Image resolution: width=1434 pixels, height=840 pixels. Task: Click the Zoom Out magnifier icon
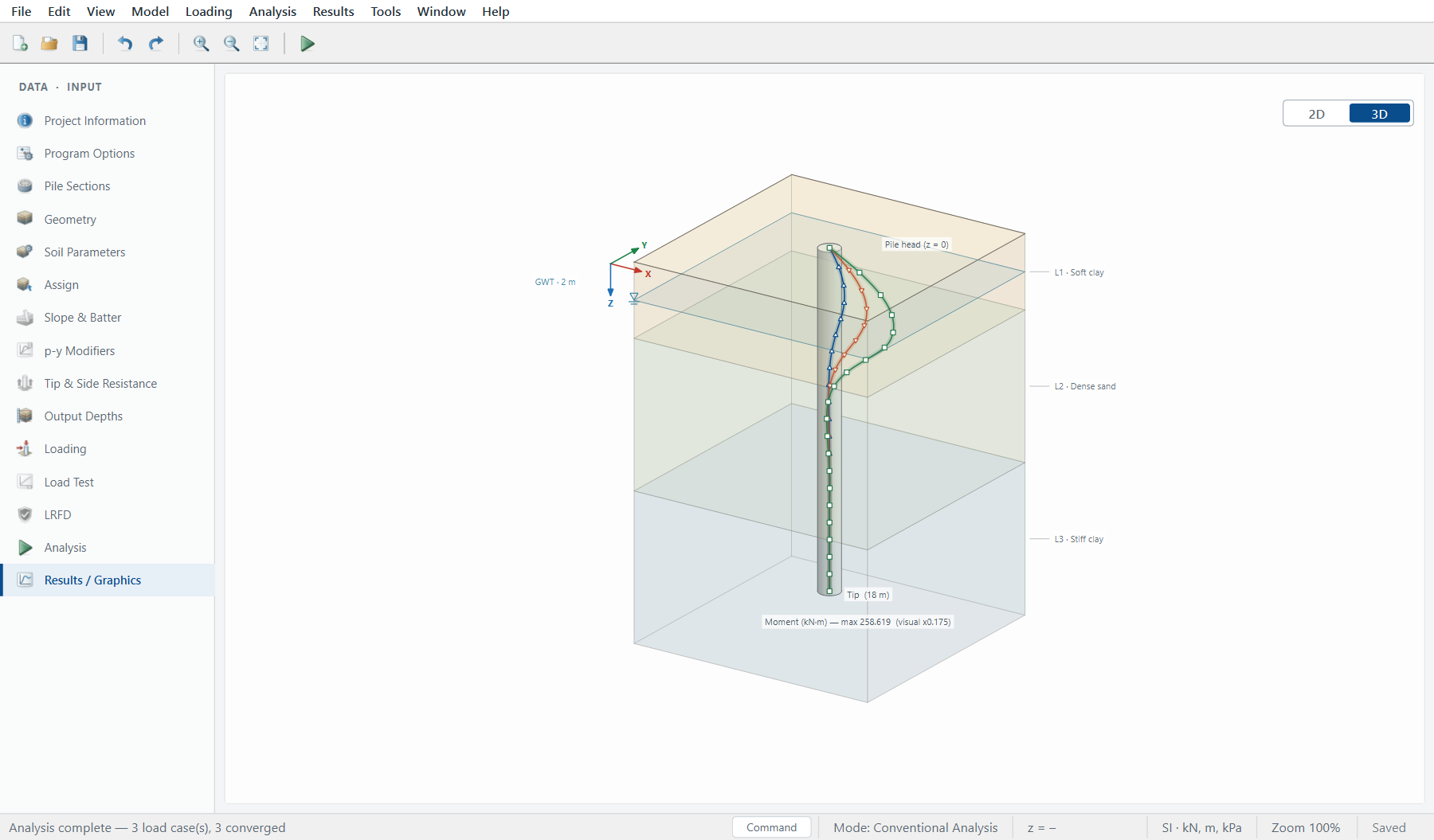pyautogui.click(x=232, y=44)
